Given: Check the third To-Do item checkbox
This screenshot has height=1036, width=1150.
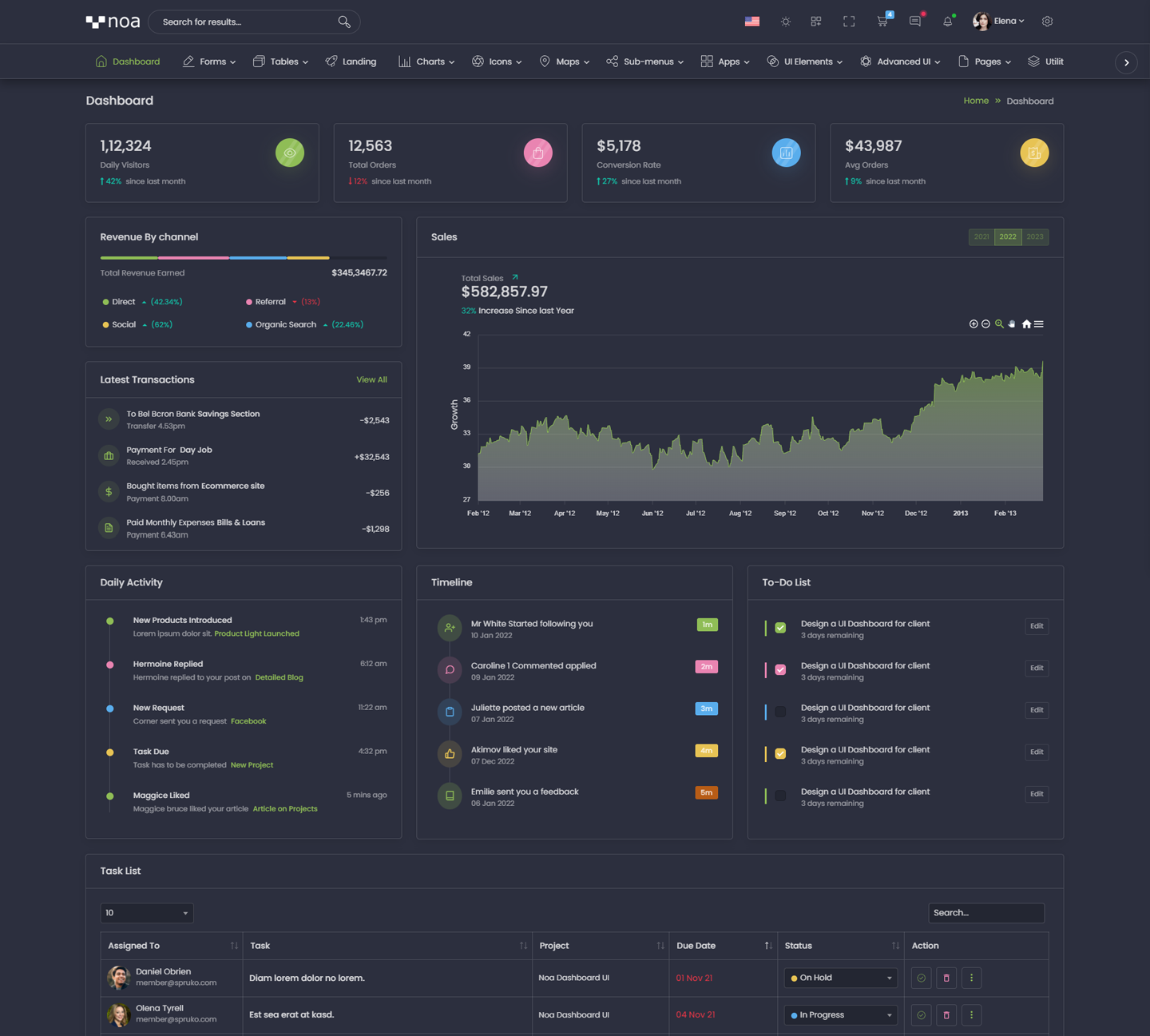Looking at the screenshot, I should pyautogui.click(x=780, y=712).
